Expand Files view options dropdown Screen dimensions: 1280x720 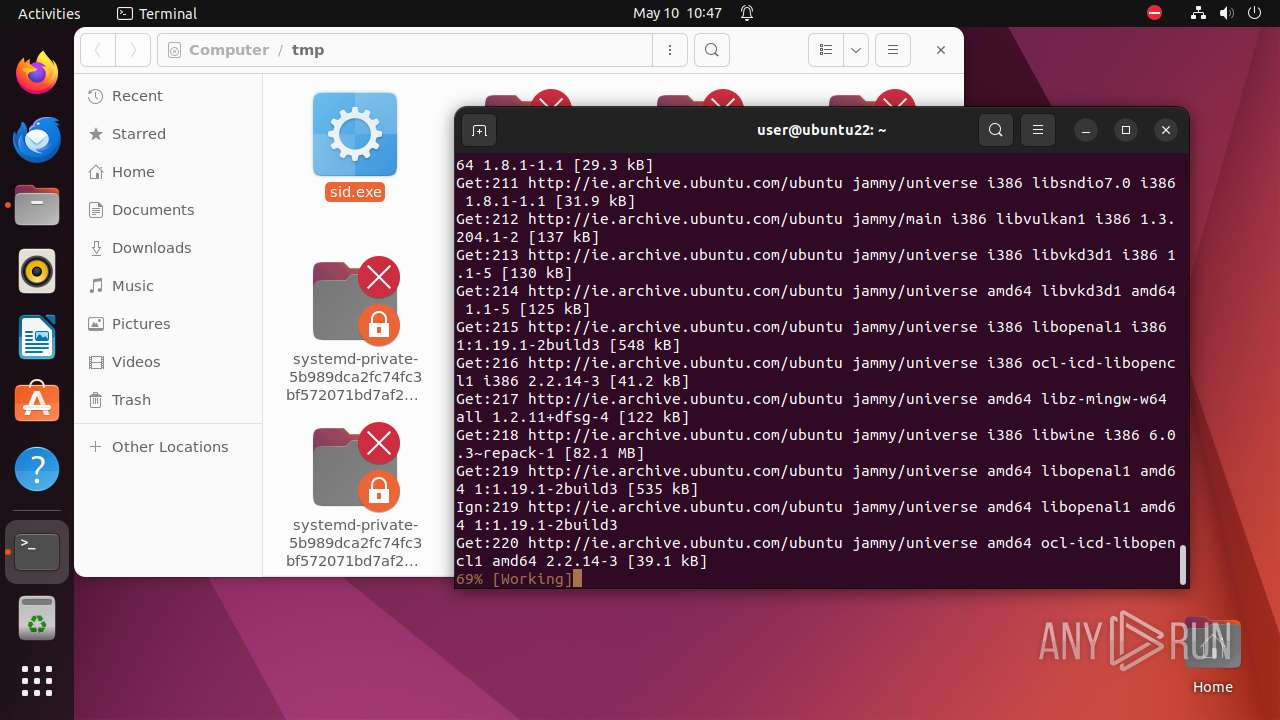(x=855, y=50)
